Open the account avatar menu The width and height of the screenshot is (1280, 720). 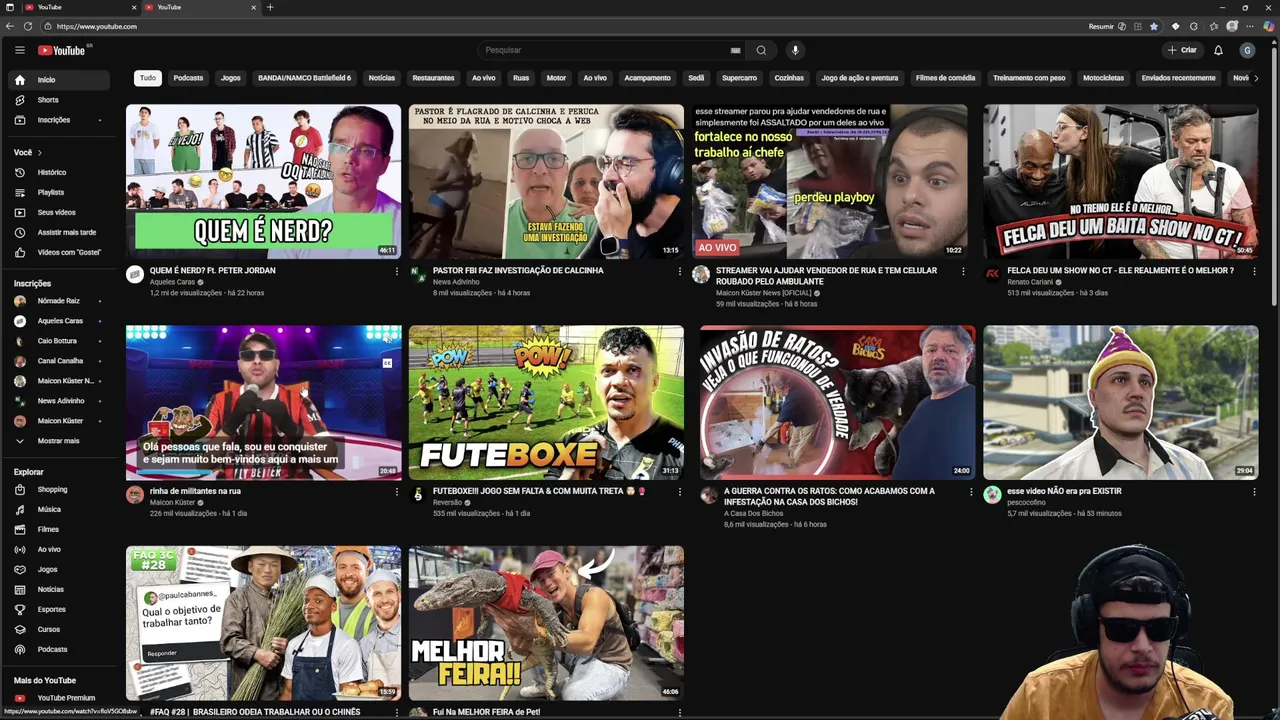pos(1247,50)
